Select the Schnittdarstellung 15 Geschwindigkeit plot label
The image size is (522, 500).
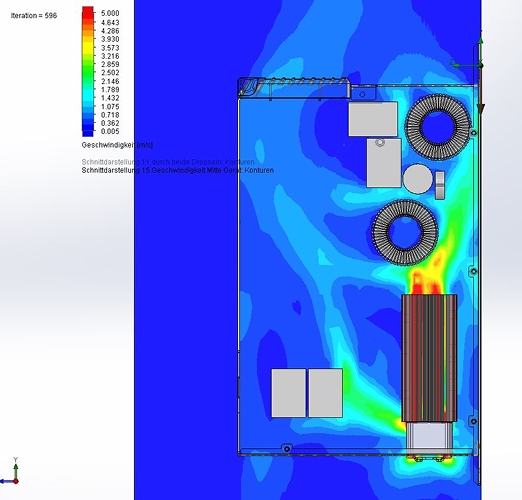[x=178, y=170]
